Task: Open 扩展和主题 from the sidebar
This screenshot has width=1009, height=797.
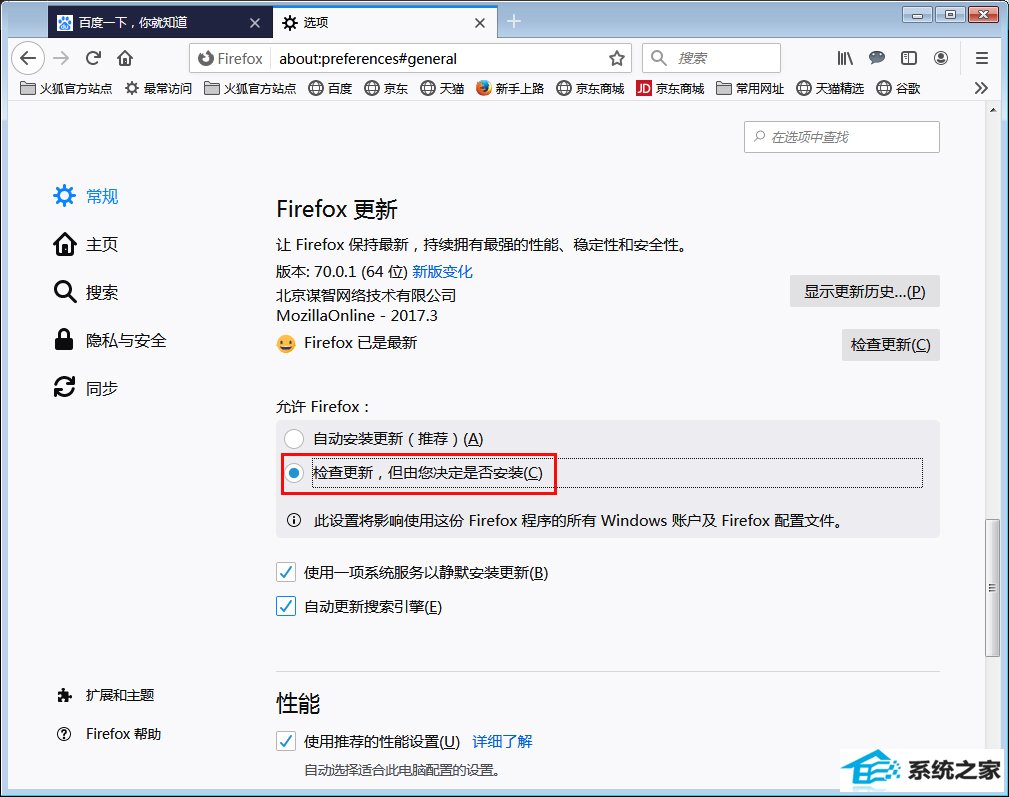Action: click(x=106, y=695)
